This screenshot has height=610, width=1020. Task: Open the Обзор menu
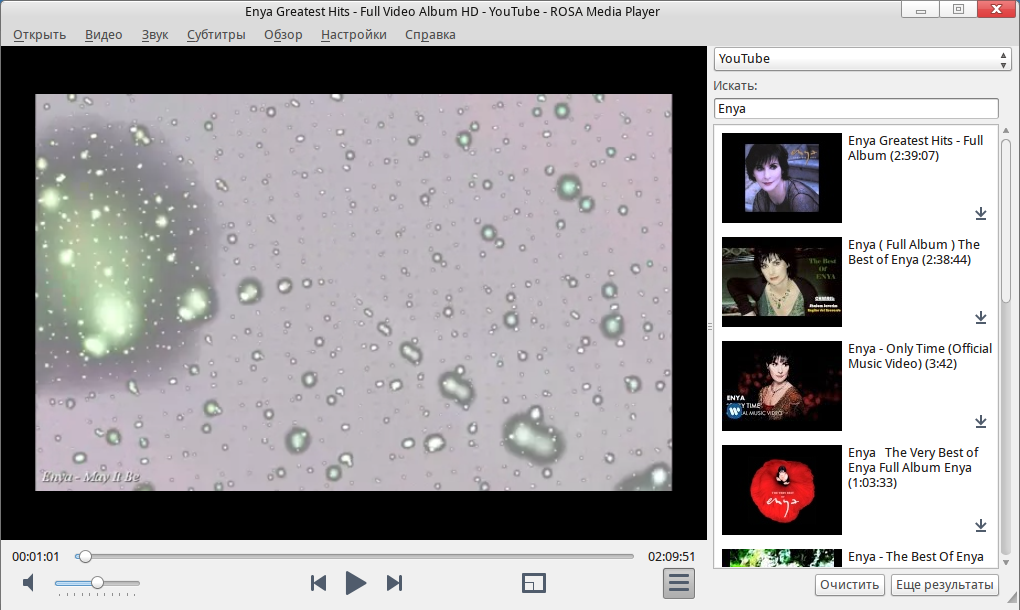[x=283, y=34]
